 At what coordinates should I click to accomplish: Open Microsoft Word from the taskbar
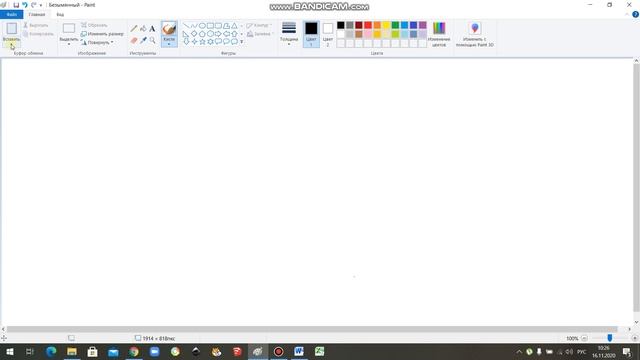[x=299, y=351]
